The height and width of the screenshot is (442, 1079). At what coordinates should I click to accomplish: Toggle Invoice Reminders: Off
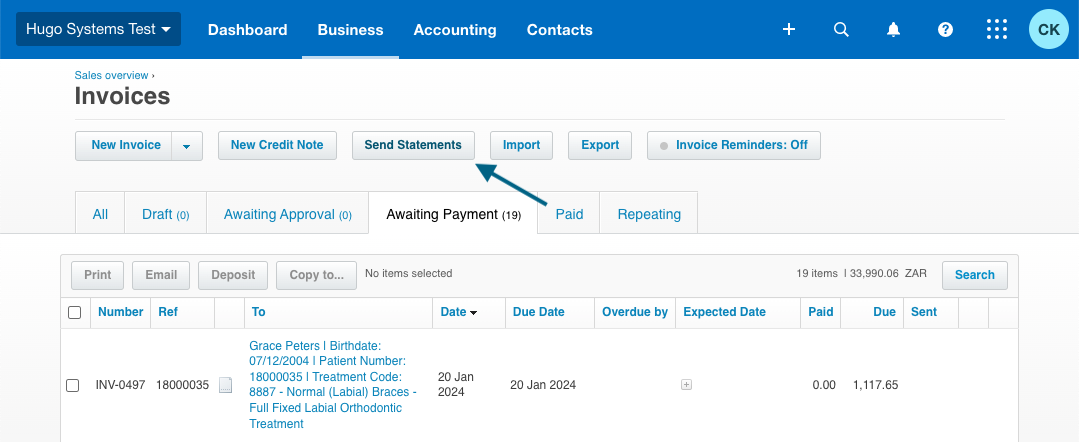click(x=733, y=145)
